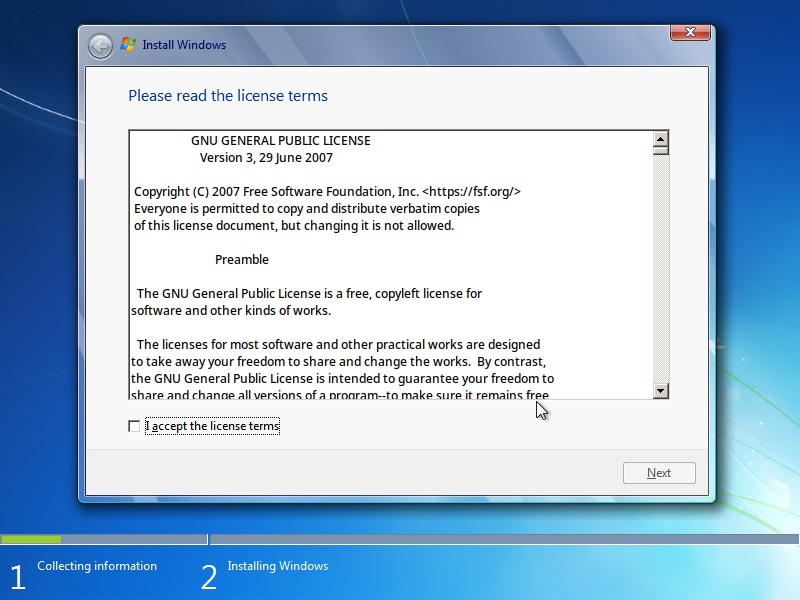Click the 'Preamble' heading in license text
This screenshot has width=800, height=600.
[242, 259]
